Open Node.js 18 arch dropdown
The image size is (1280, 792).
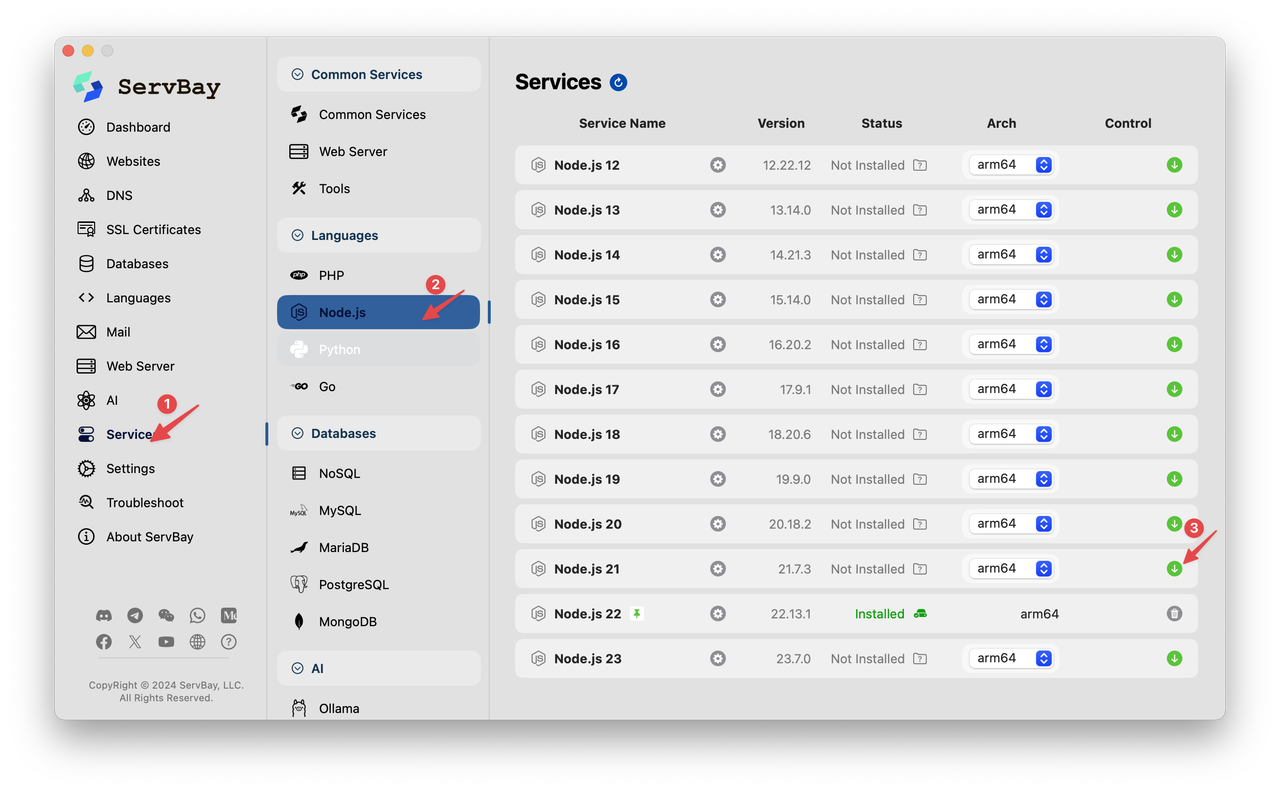coord(1011,434)
